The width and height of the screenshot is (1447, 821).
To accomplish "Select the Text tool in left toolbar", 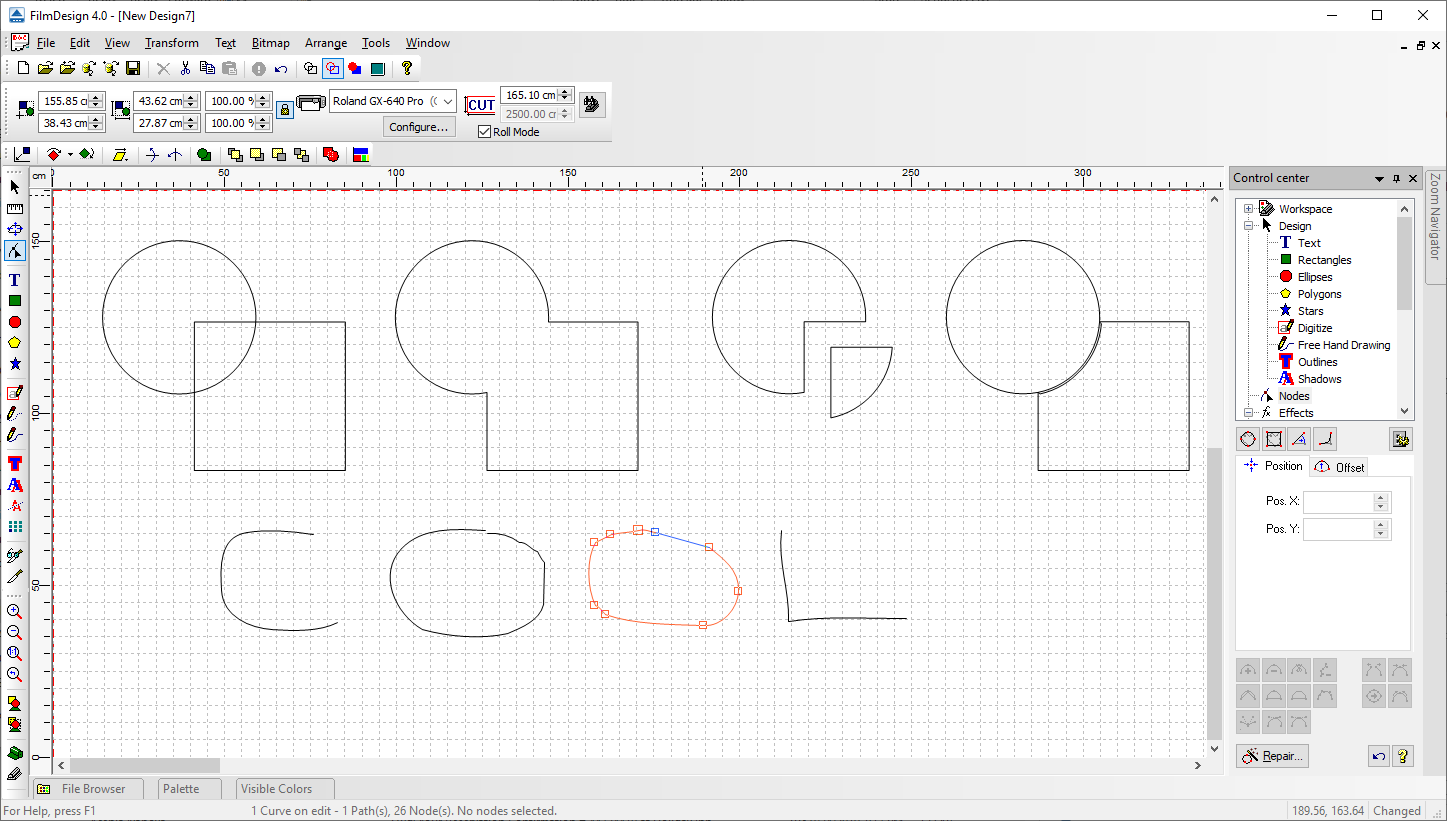I will click(15, 280).
